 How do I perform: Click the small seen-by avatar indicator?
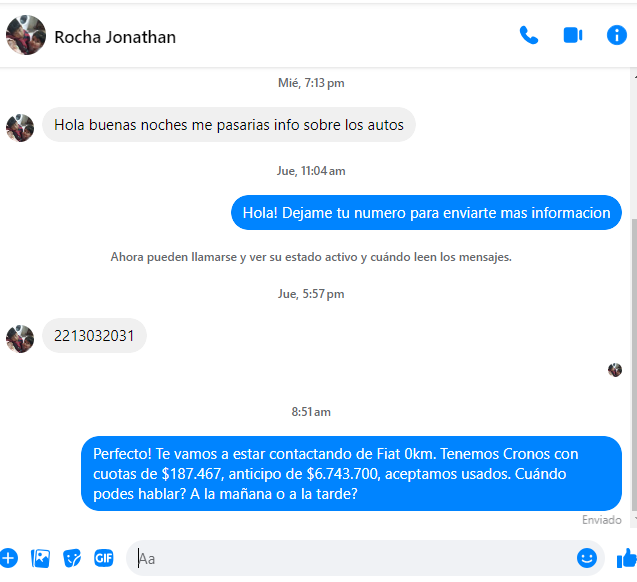(x=615, y=370)
